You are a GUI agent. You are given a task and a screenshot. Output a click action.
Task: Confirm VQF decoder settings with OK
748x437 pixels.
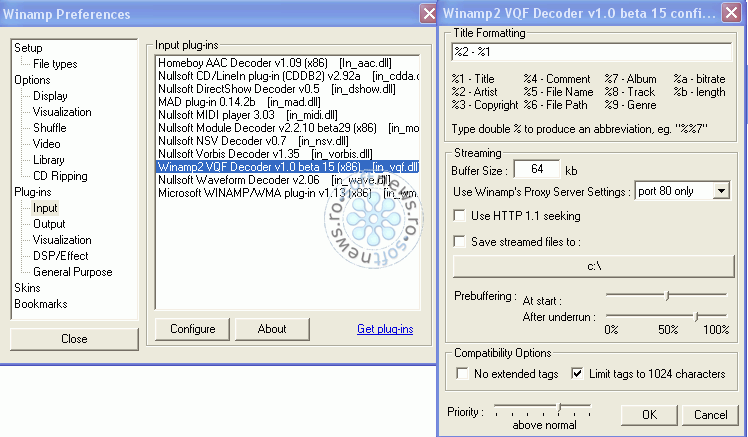[649, 415]
